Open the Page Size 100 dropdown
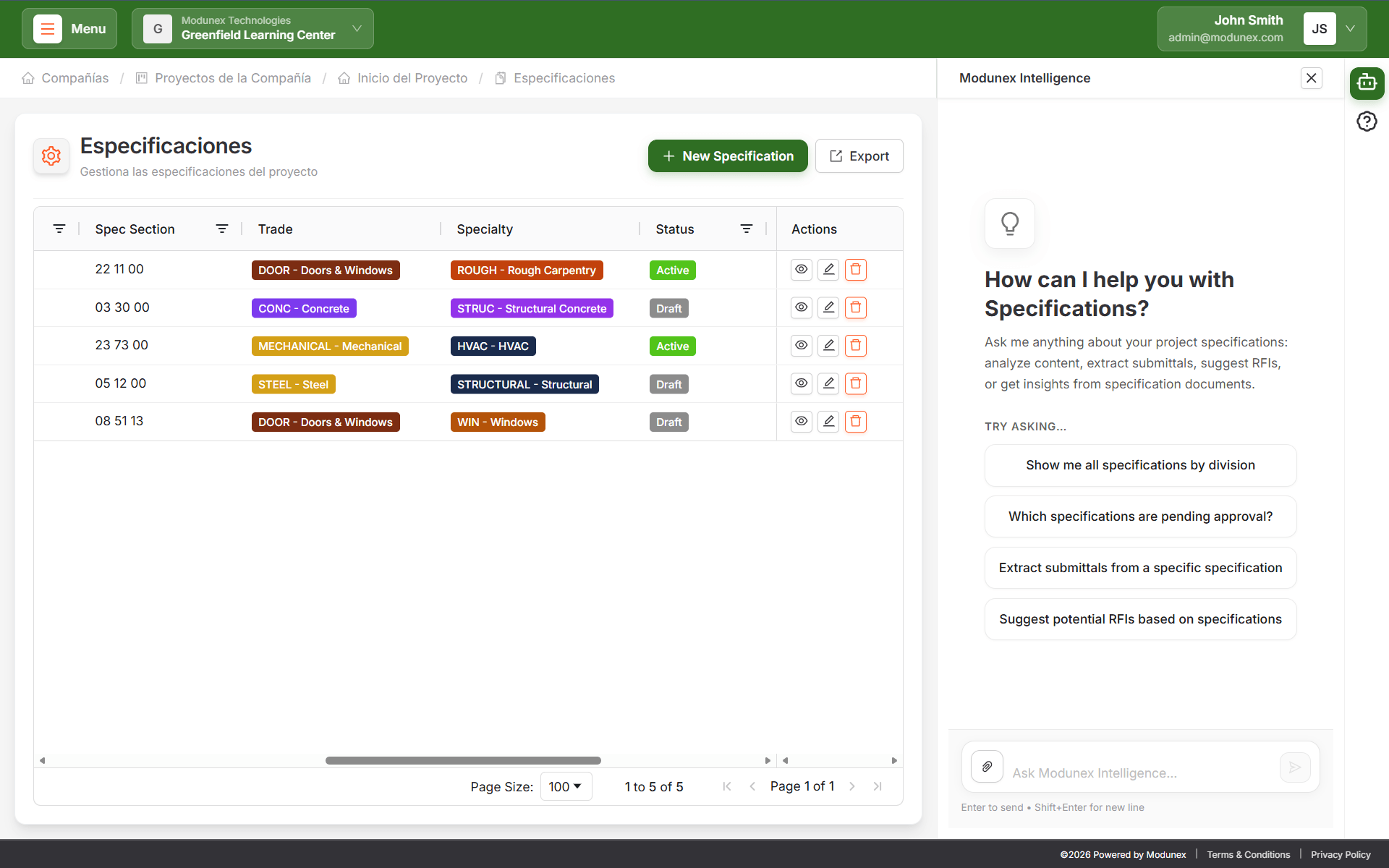This screenshot has height=868, width=1389. click(566, 786)
